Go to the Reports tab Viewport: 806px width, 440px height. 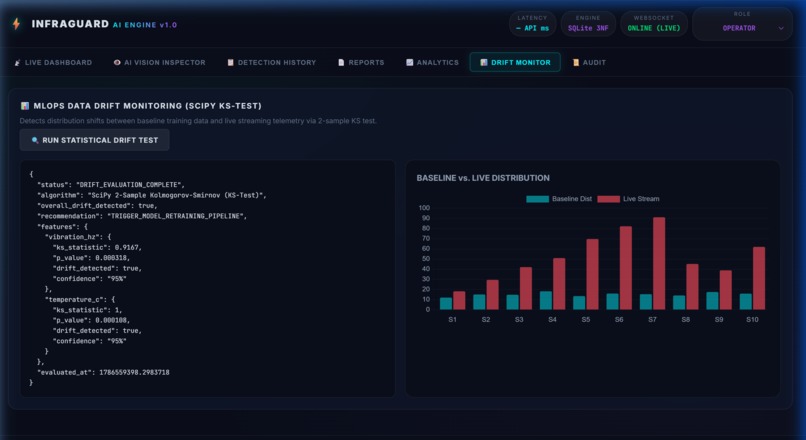361,63
